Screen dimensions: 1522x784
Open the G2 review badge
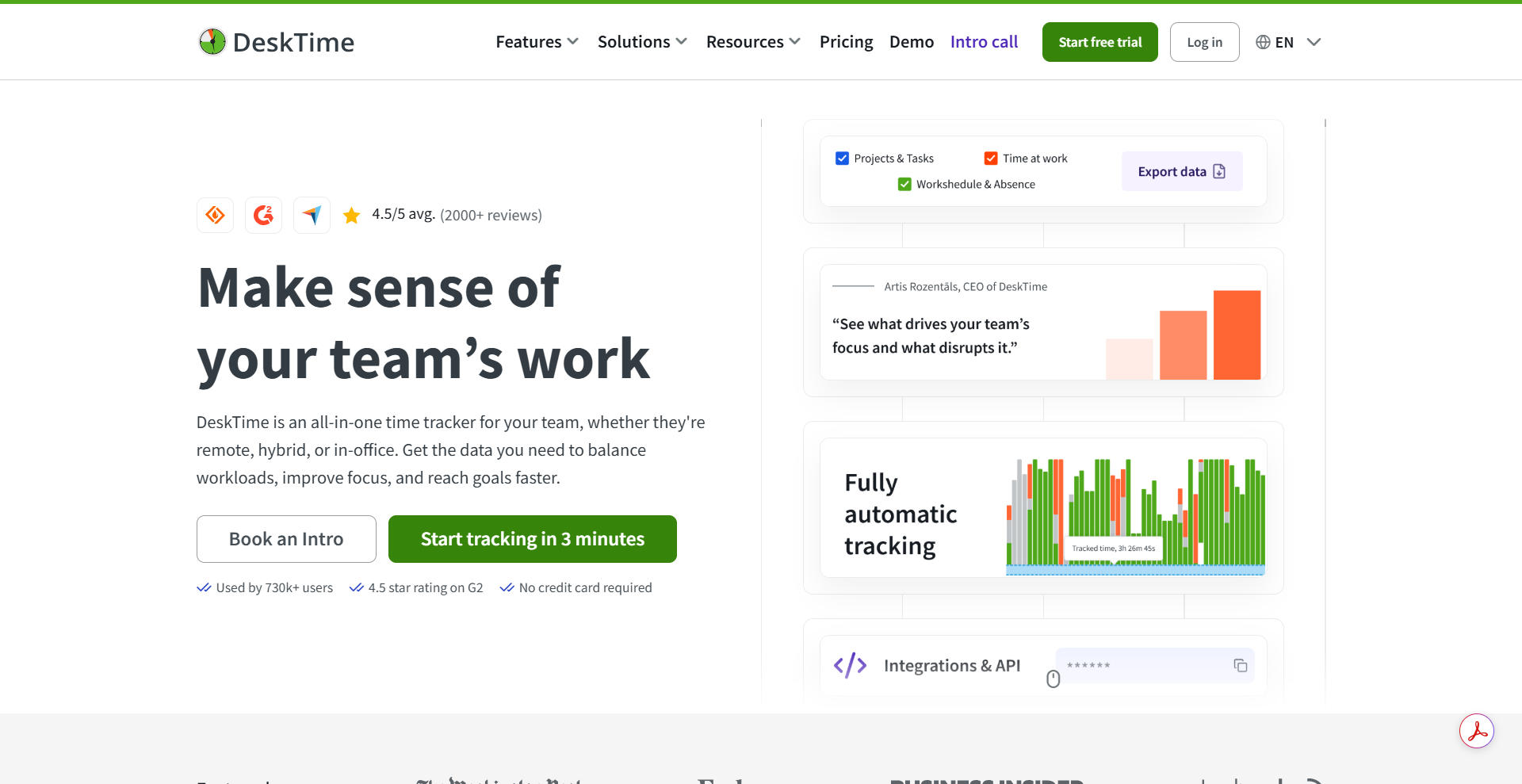point(263,215)
